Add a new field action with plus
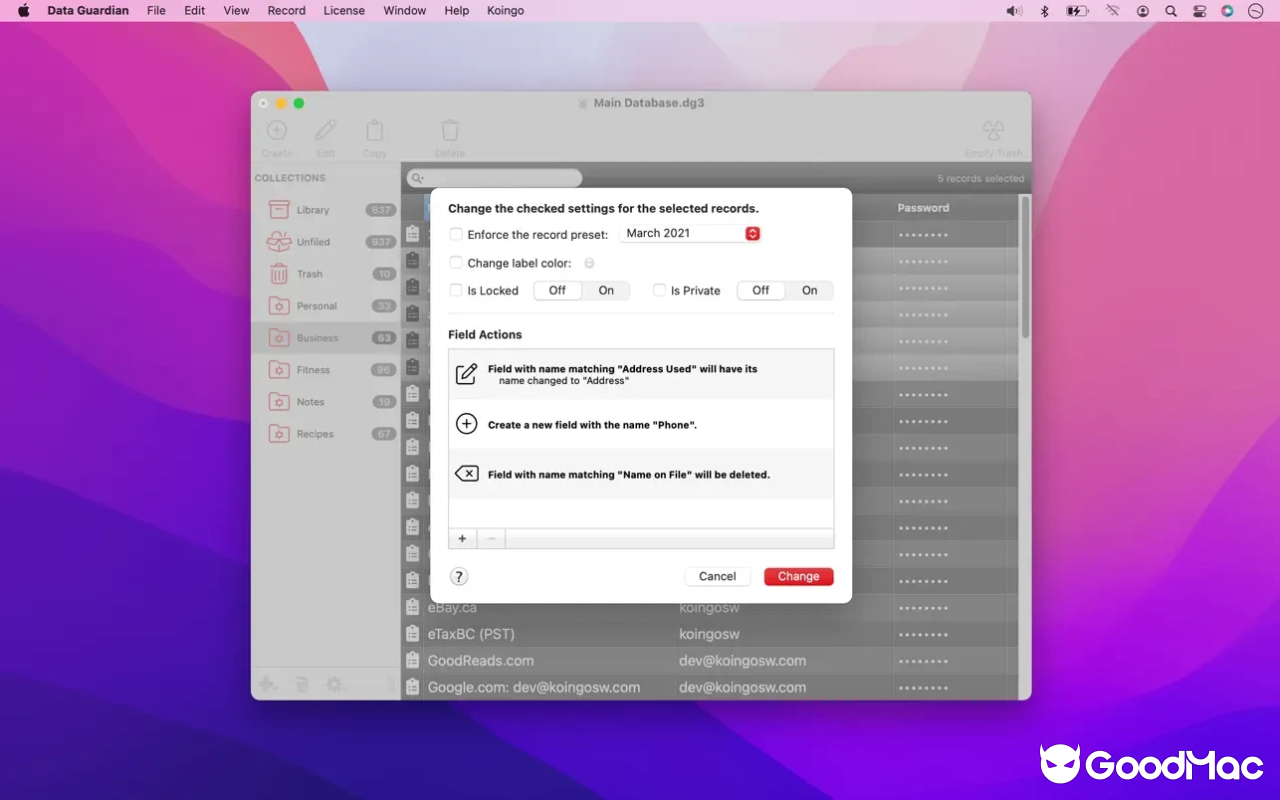1280x800 pixels. pyautogui.click(x=462, y=539)
